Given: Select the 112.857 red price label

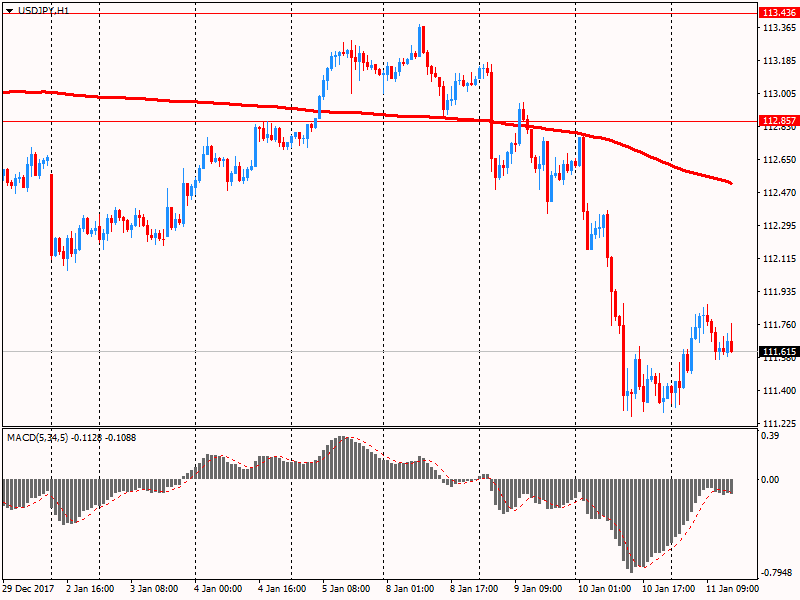Looking at the screenshot, I should pos(779,121).
